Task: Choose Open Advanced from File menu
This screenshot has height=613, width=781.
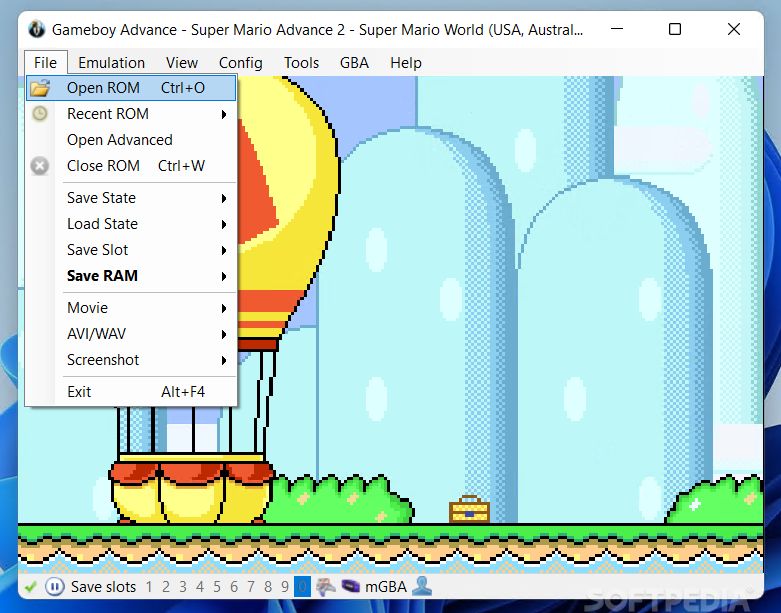Action: pyautogui.click(x=119, y=140)
